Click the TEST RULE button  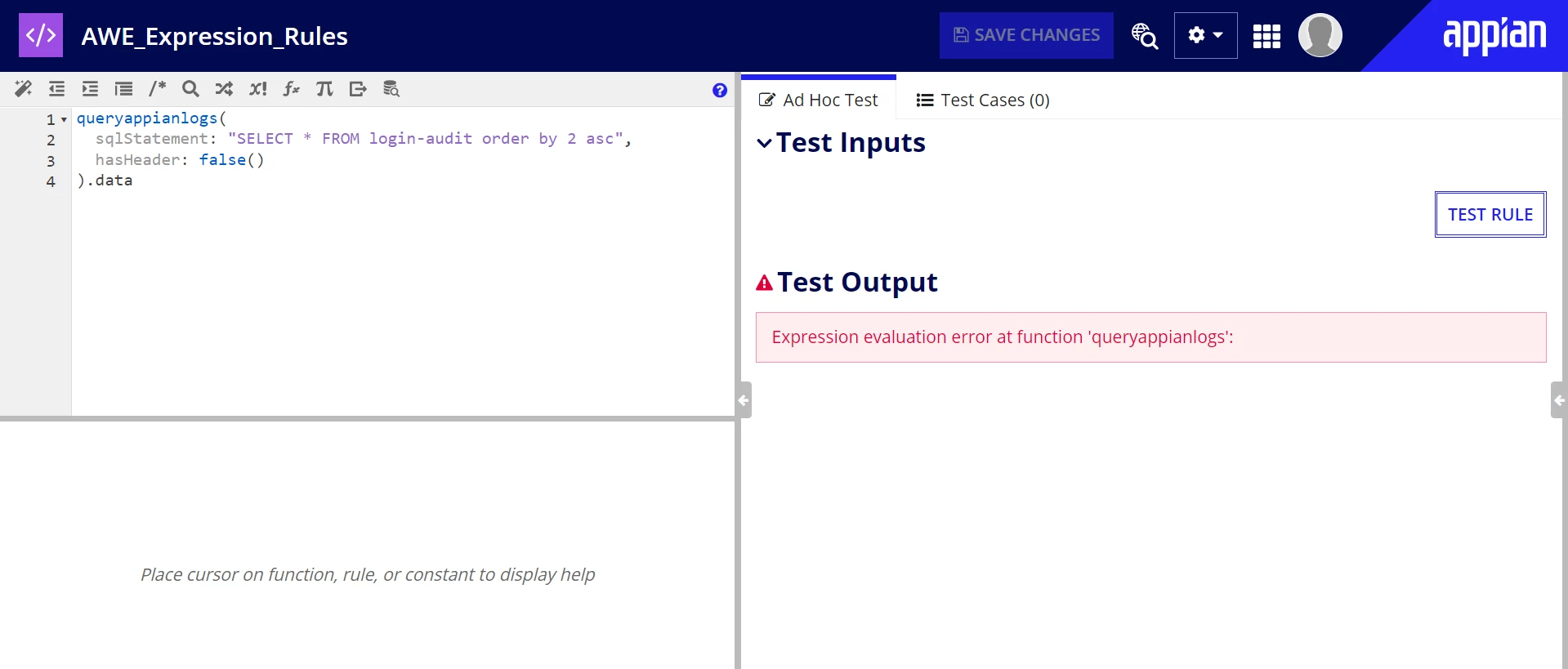pos(1490,214)
